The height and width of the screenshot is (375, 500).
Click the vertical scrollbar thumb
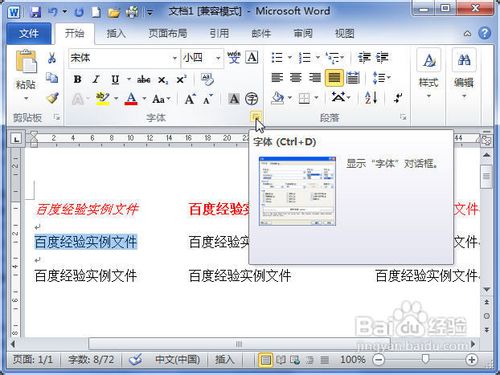pos(487,176)
